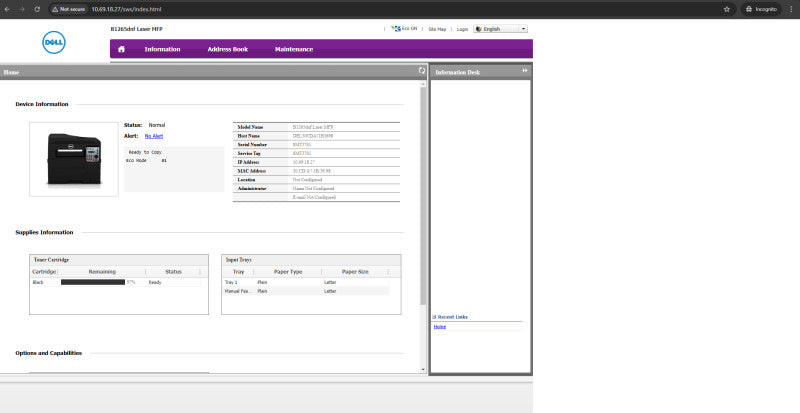Collapse the Information Desk panel arrow
Image resolution: width=800 pixels, height=413 pixels.
pyautogui.click(x=524, y=71)
